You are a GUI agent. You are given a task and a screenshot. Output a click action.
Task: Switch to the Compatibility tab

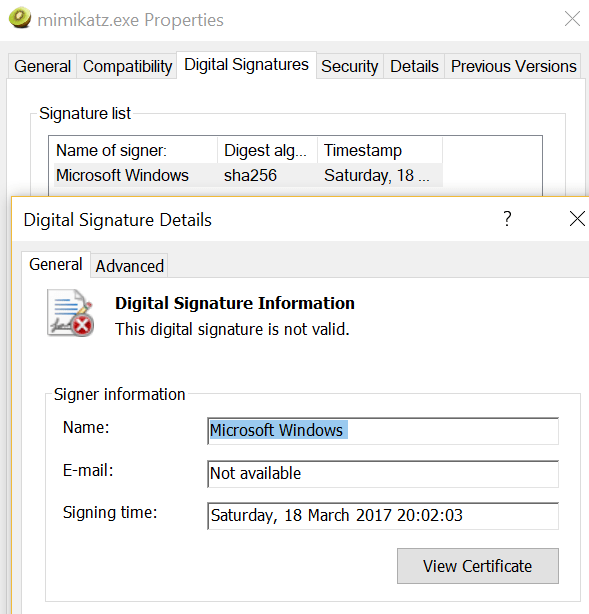(127, 66)
